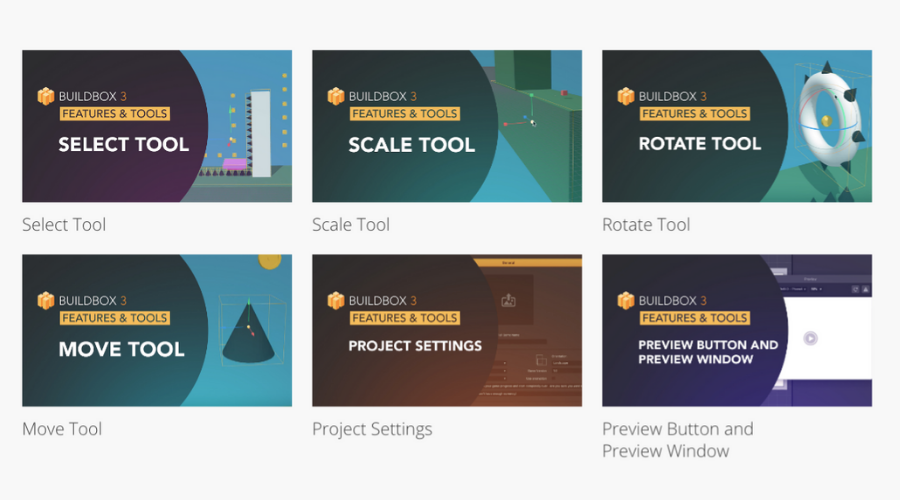Click the 'Rotate Tool' caption link
This screenshot has height=500, width=900.
[x=646, y=224]
